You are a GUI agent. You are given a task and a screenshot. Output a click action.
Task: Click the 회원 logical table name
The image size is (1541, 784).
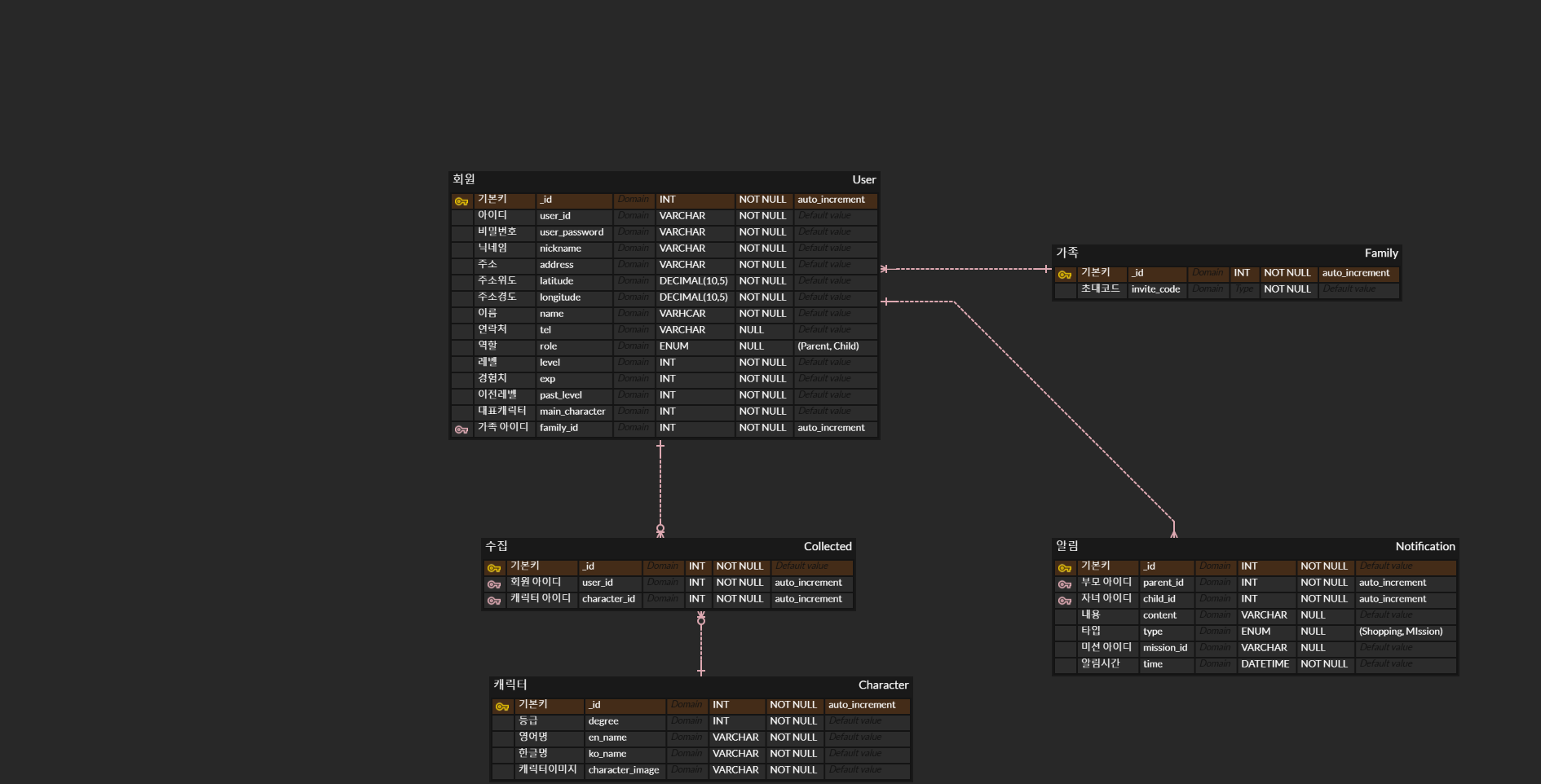(x=464, y=179)
